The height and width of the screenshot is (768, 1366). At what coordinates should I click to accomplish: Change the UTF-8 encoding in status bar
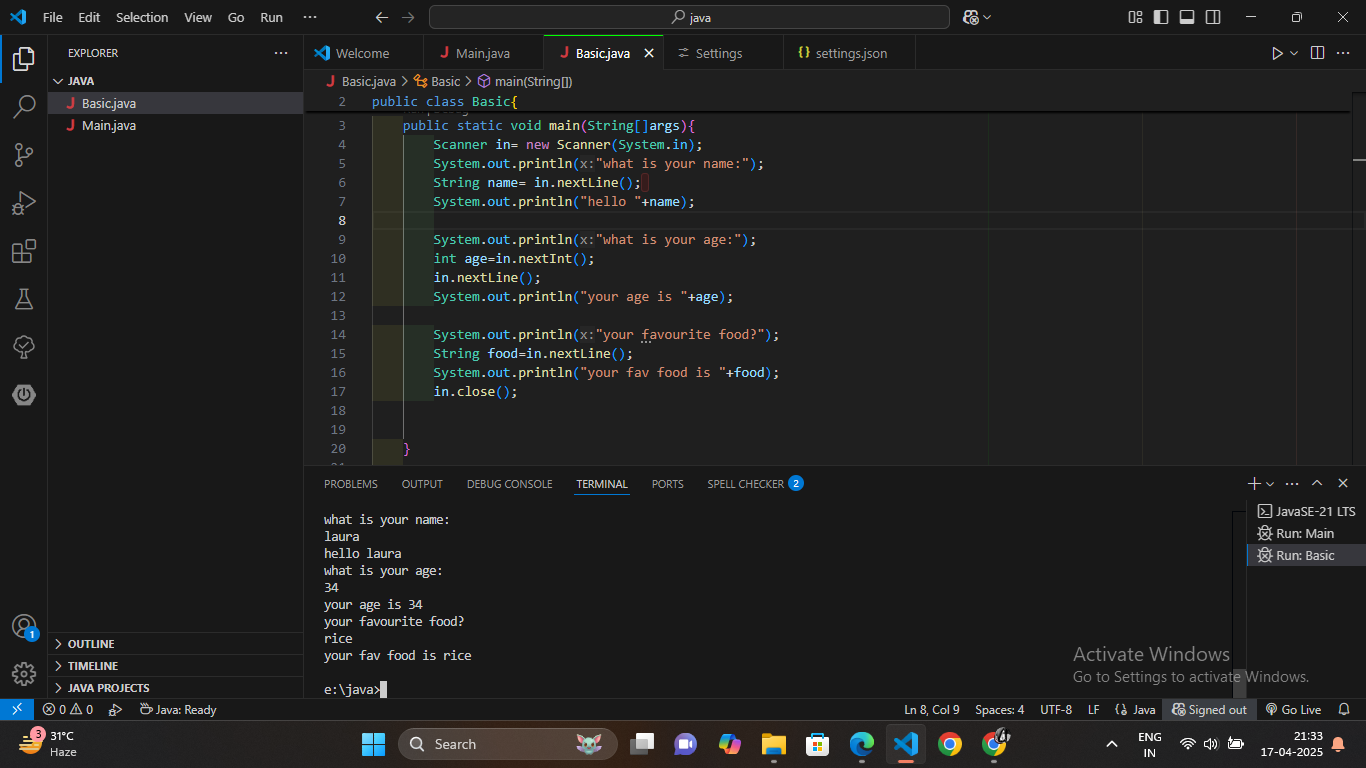point(1056,709)
